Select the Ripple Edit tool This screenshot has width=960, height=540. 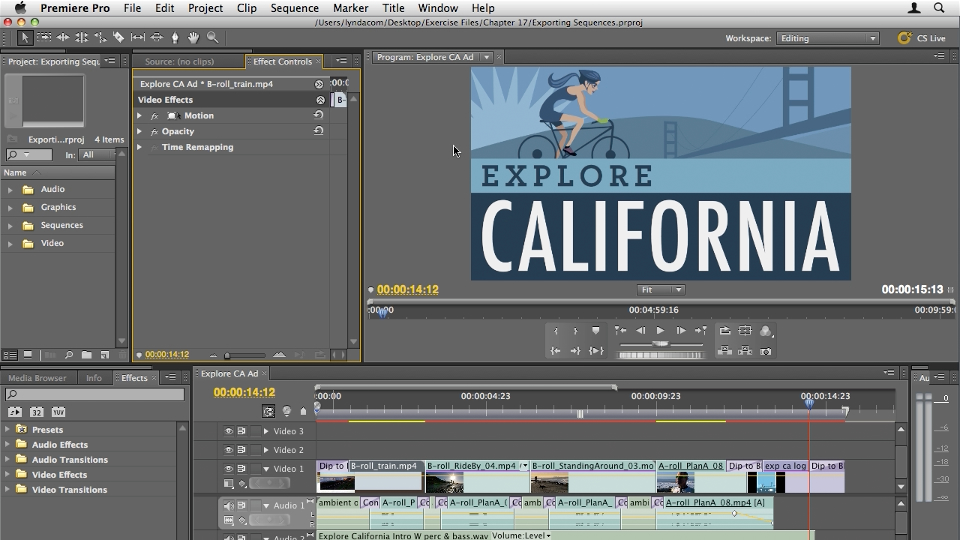(x=63, y=37)
